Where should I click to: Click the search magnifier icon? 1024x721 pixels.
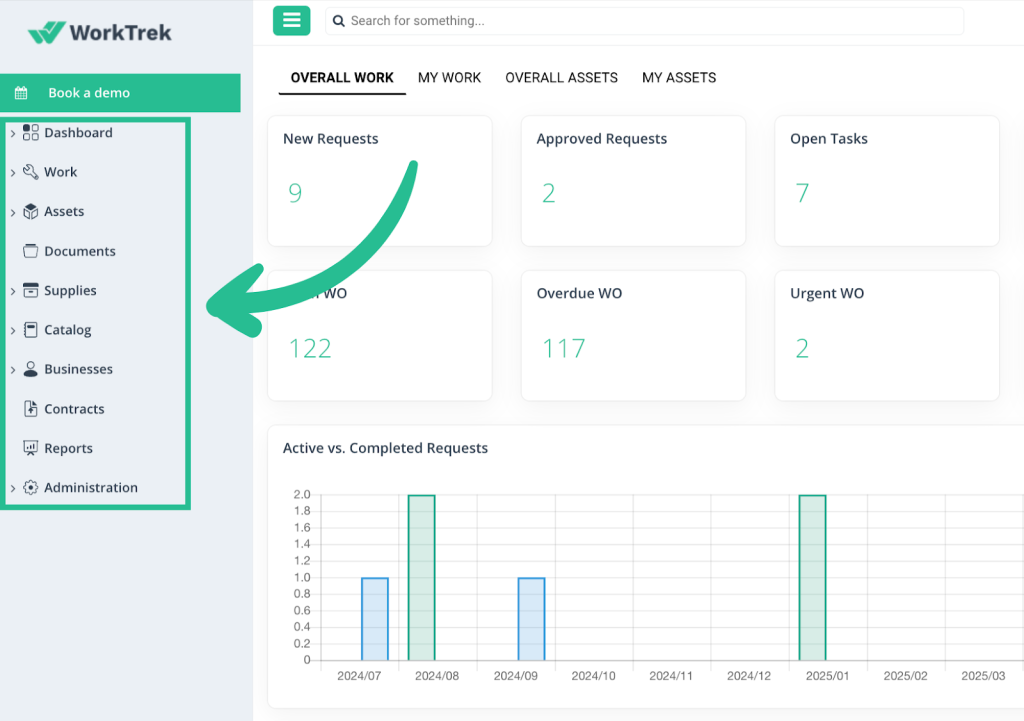click(338, 20)
